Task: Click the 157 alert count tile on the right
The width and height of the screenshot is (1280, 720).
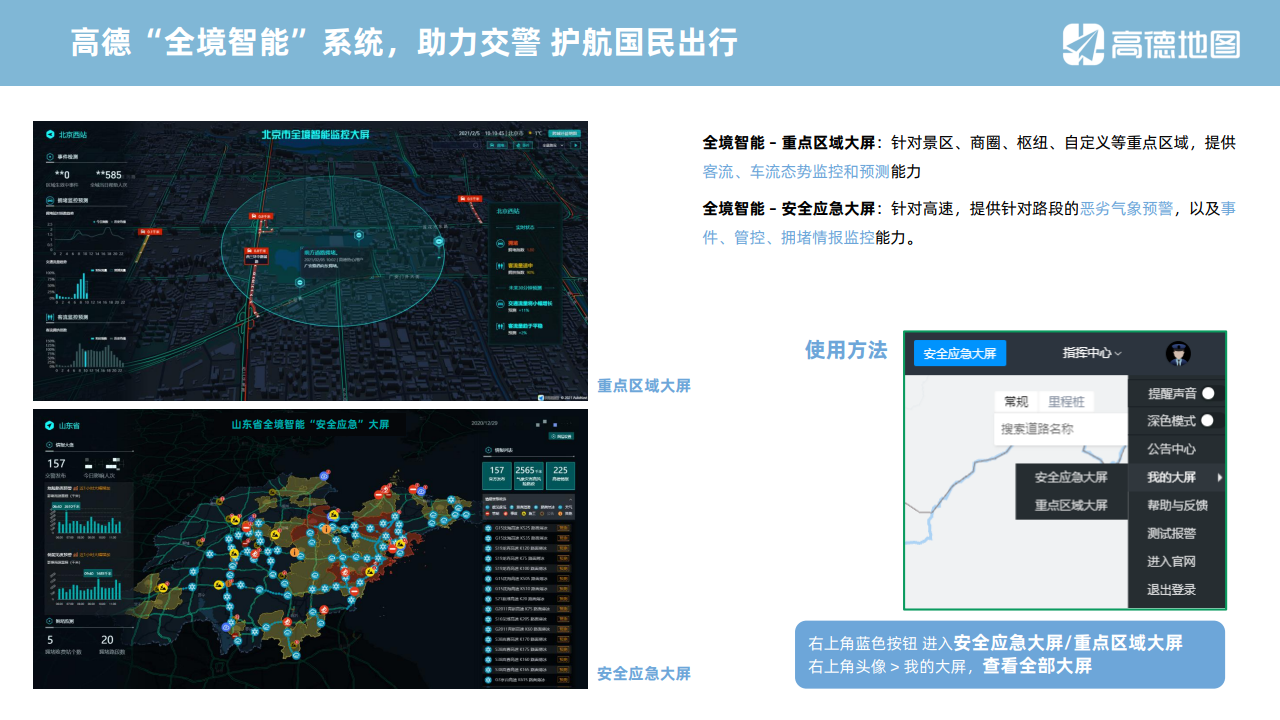Action: (x=497, y=475)
